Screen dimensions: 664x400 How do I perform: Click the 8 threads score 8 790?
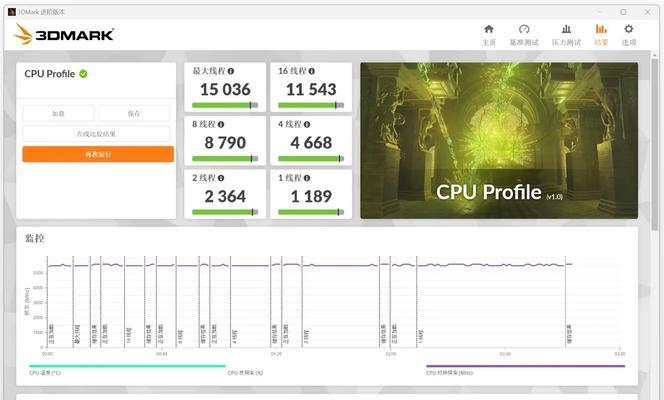click(225, 143)
